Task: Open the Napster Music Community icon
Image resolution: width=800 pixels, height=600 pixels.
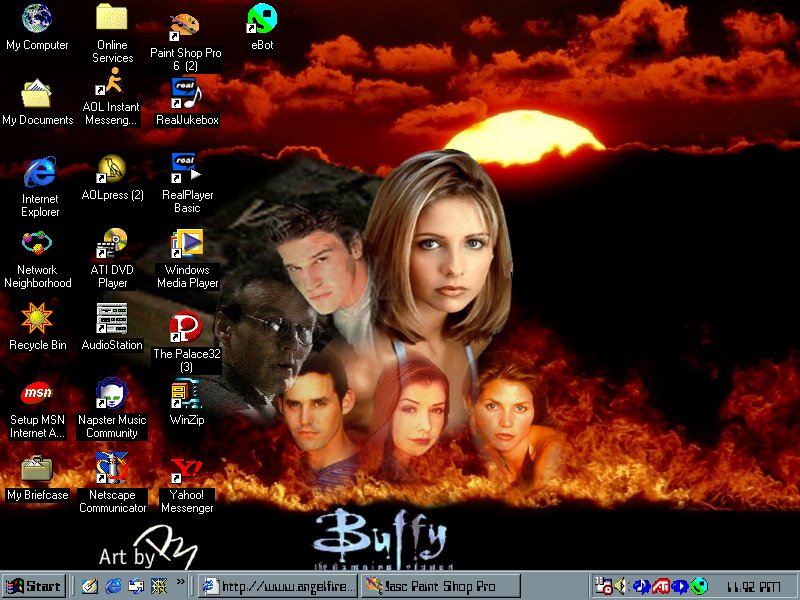Action: click(111, 393)
